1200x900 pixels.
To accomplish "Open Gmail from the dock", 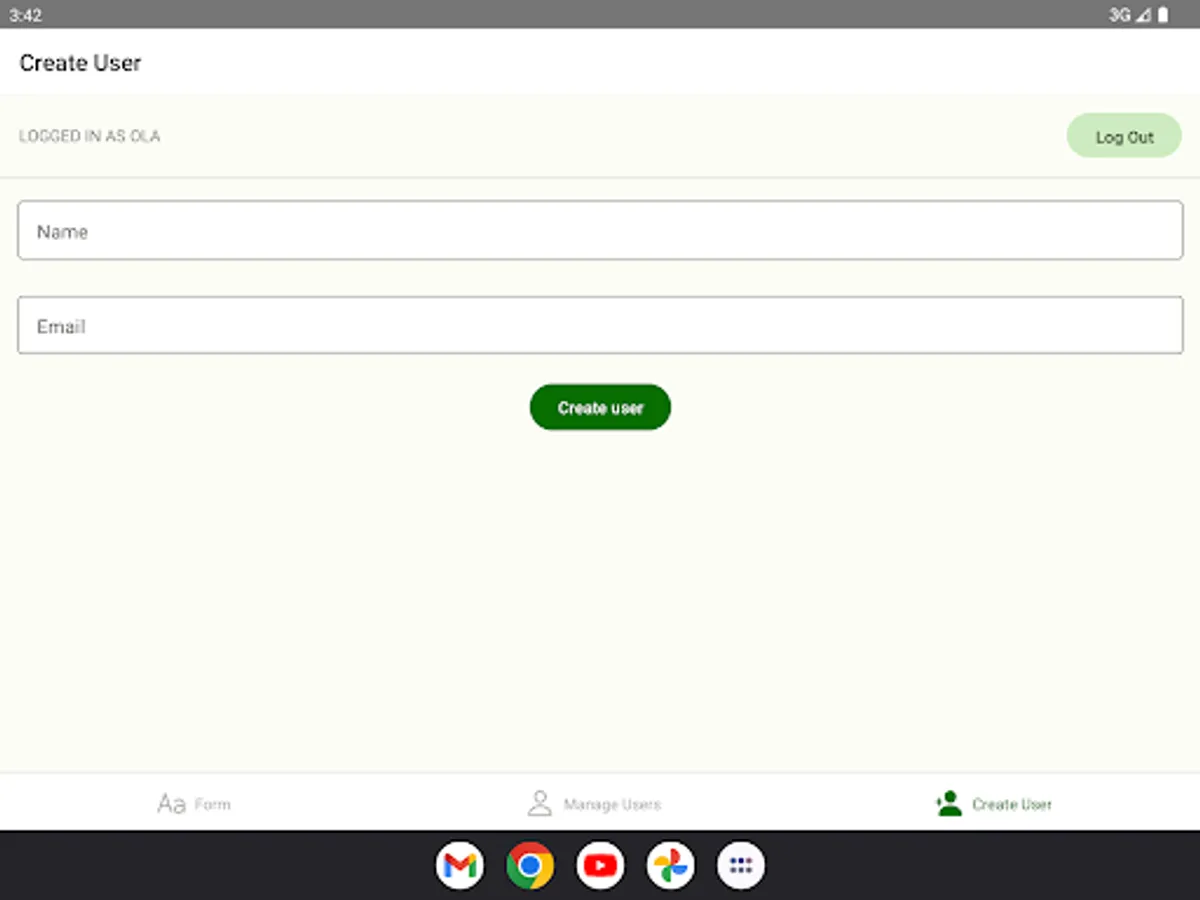I will 460,865.
